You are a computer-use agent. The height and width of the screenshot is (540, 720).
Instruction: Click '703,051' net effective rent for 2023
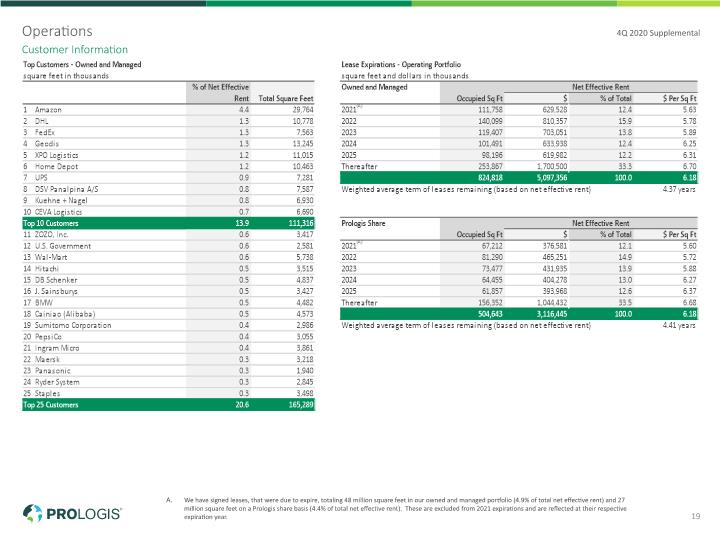[x=555, y=132]
